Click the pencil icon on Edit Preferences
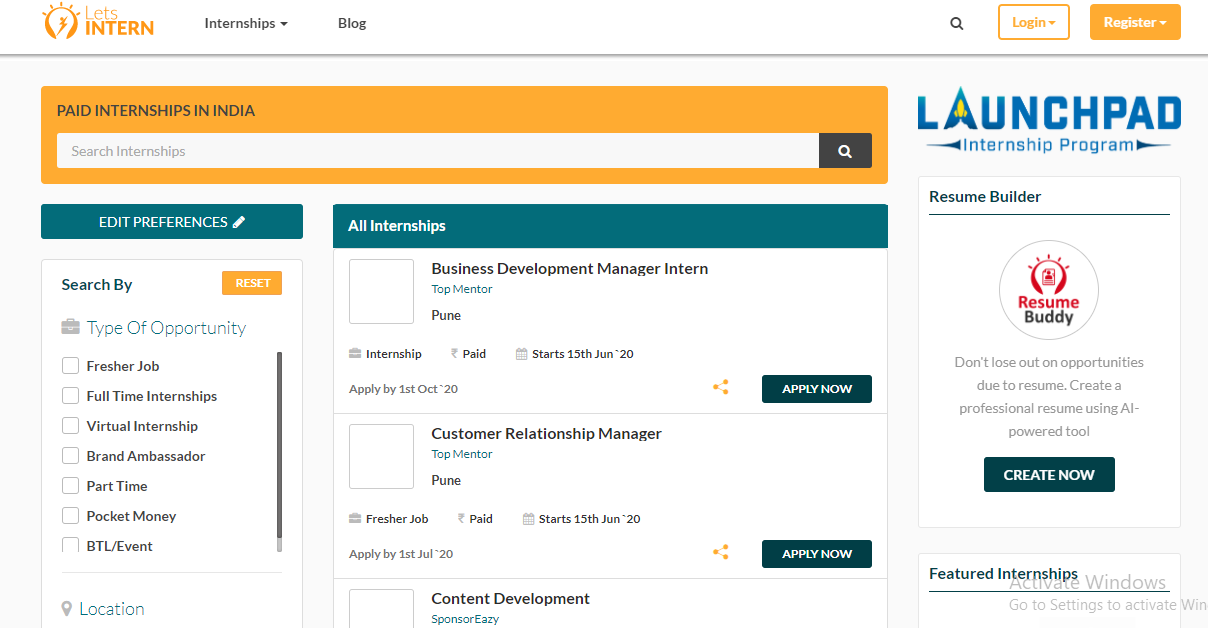Image resolution: width=1208 pixels, height=628 pixels. [239, 222]
